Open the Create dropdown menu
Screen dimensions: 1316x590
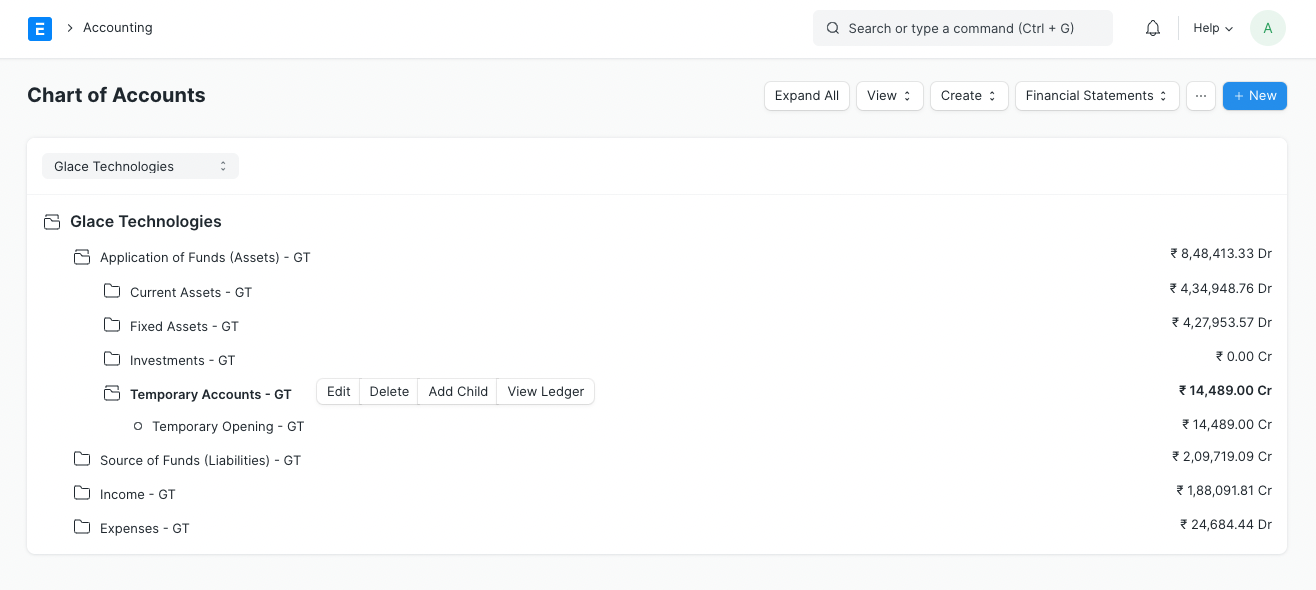pyautogui.click(x=968, y=96)
